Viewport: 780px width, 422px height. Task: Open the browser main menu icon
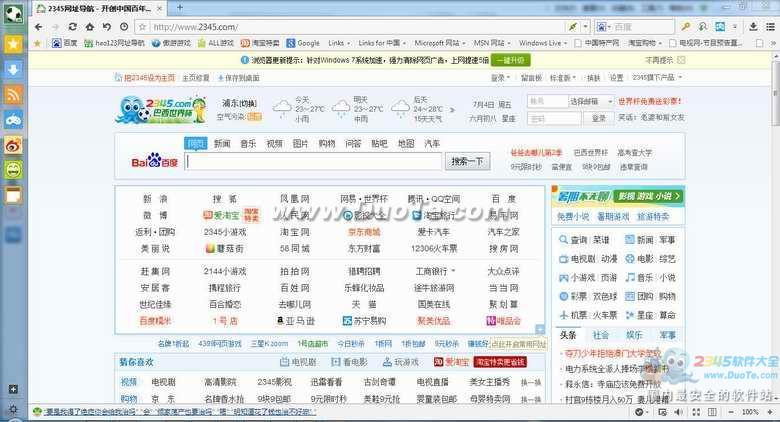(770, 27)
